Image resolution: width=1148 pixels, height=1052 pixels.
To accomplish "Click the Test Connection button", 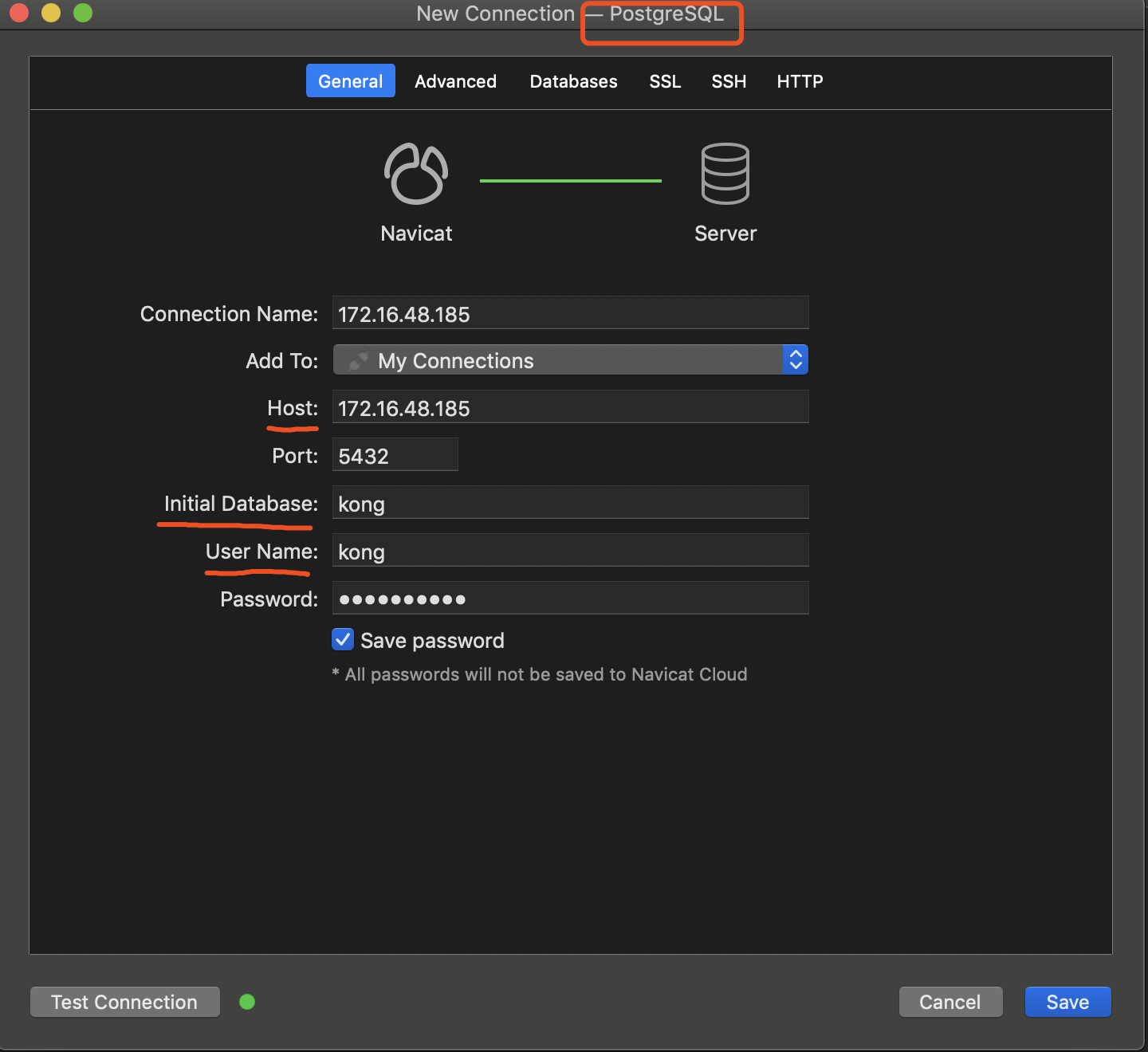I will tap(125, 1002).
